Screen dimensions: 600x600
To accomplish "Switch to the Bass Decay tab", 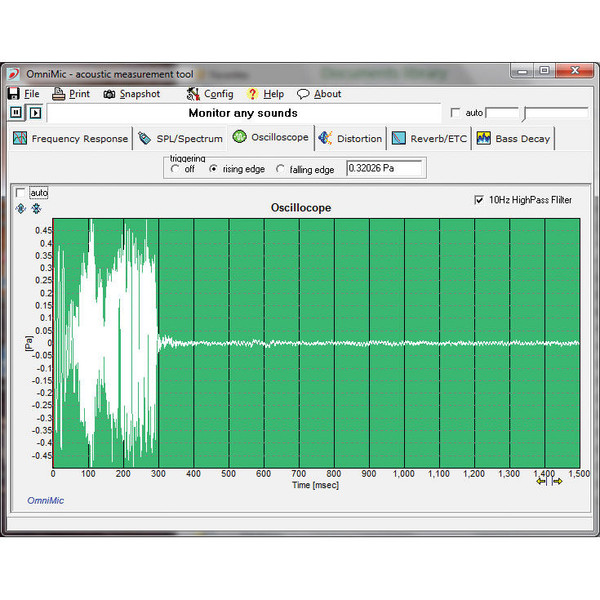I will 513,139.
